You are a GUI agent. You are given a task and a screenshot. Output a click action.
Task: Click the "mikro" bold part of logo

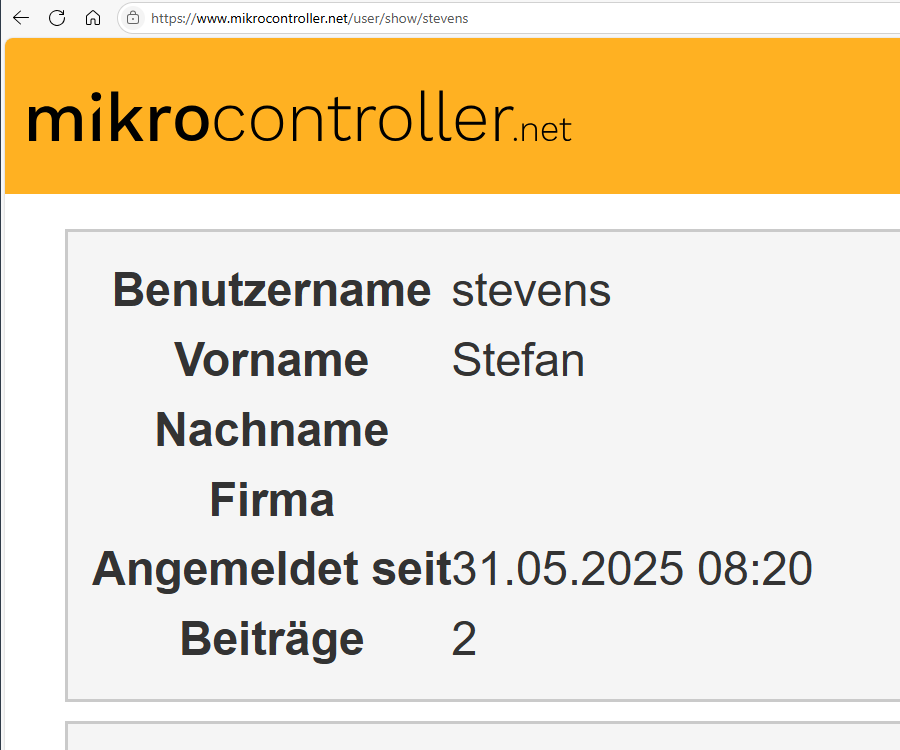pyautogui.click(x=118, y=118)
